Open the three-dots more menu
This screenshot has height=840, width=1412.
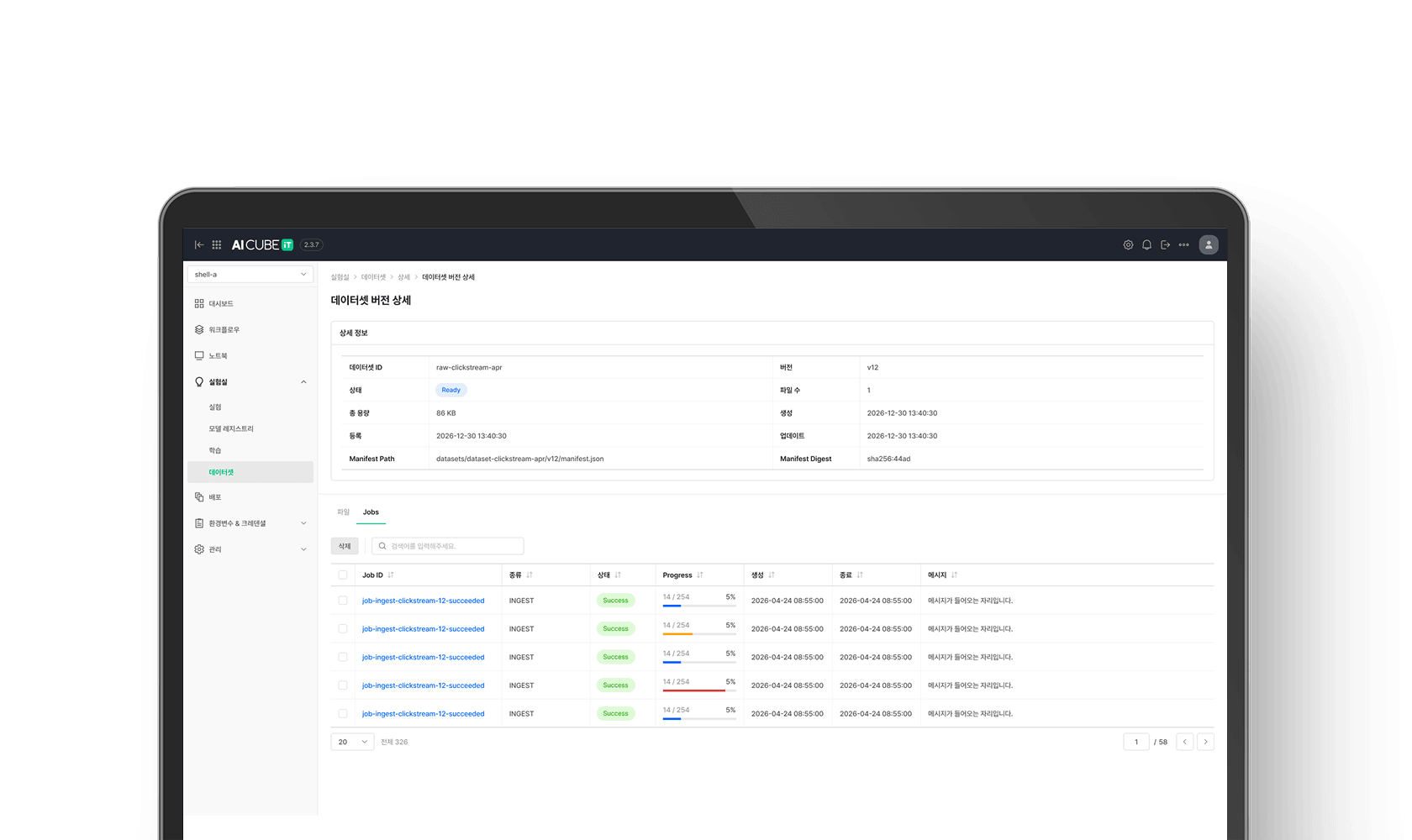1183,244
